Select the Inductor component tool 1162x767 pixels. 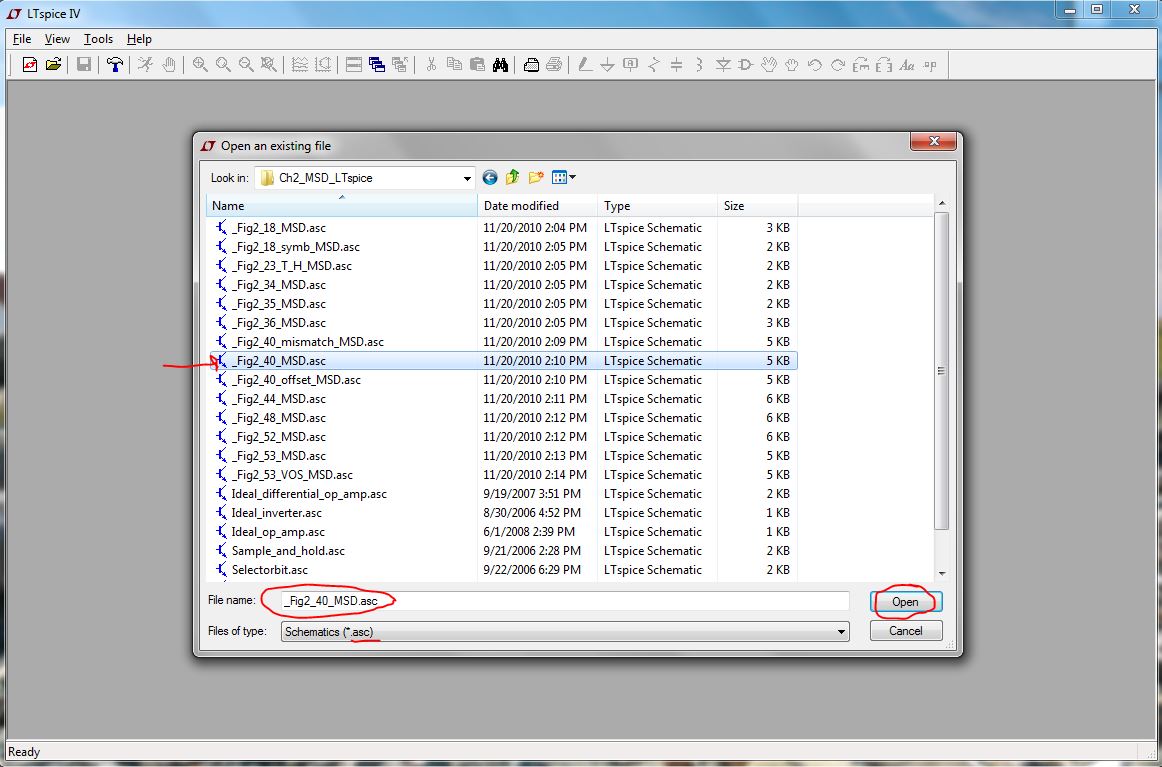click(x=700, y=65)
